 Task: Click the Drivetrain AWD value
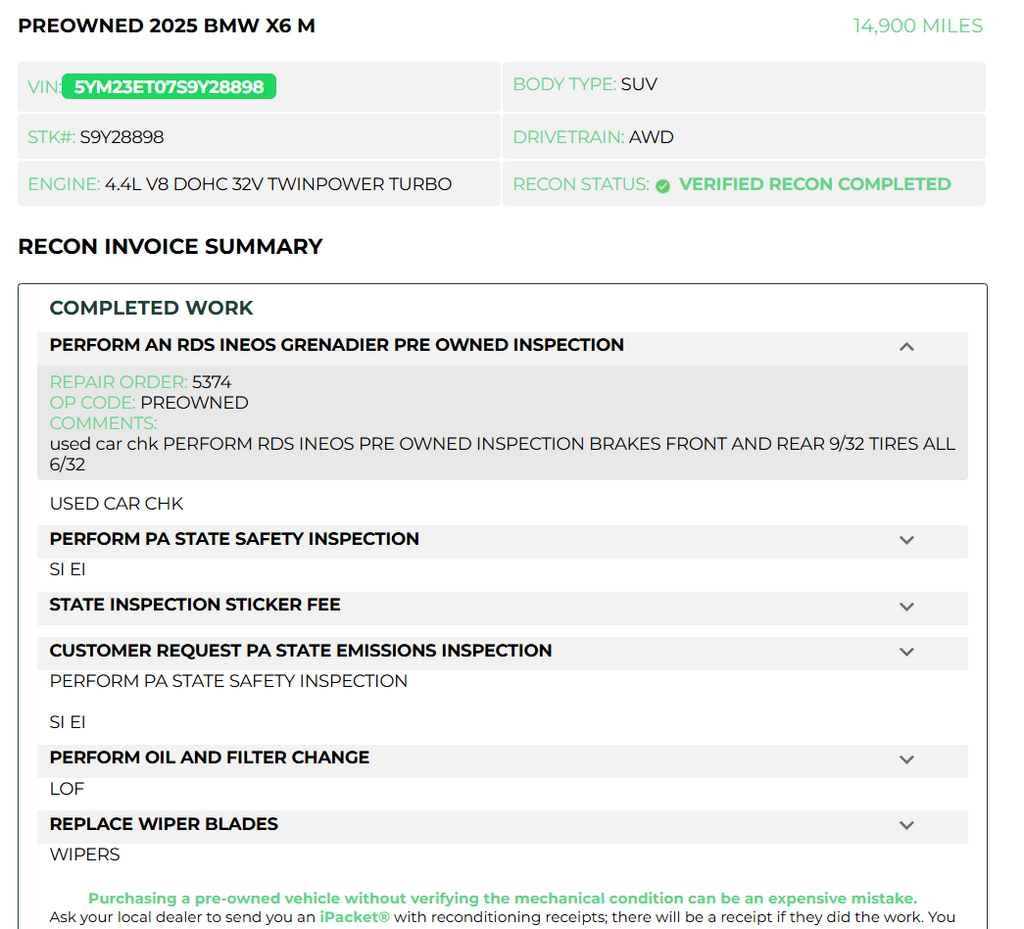[x=650, y=137]
